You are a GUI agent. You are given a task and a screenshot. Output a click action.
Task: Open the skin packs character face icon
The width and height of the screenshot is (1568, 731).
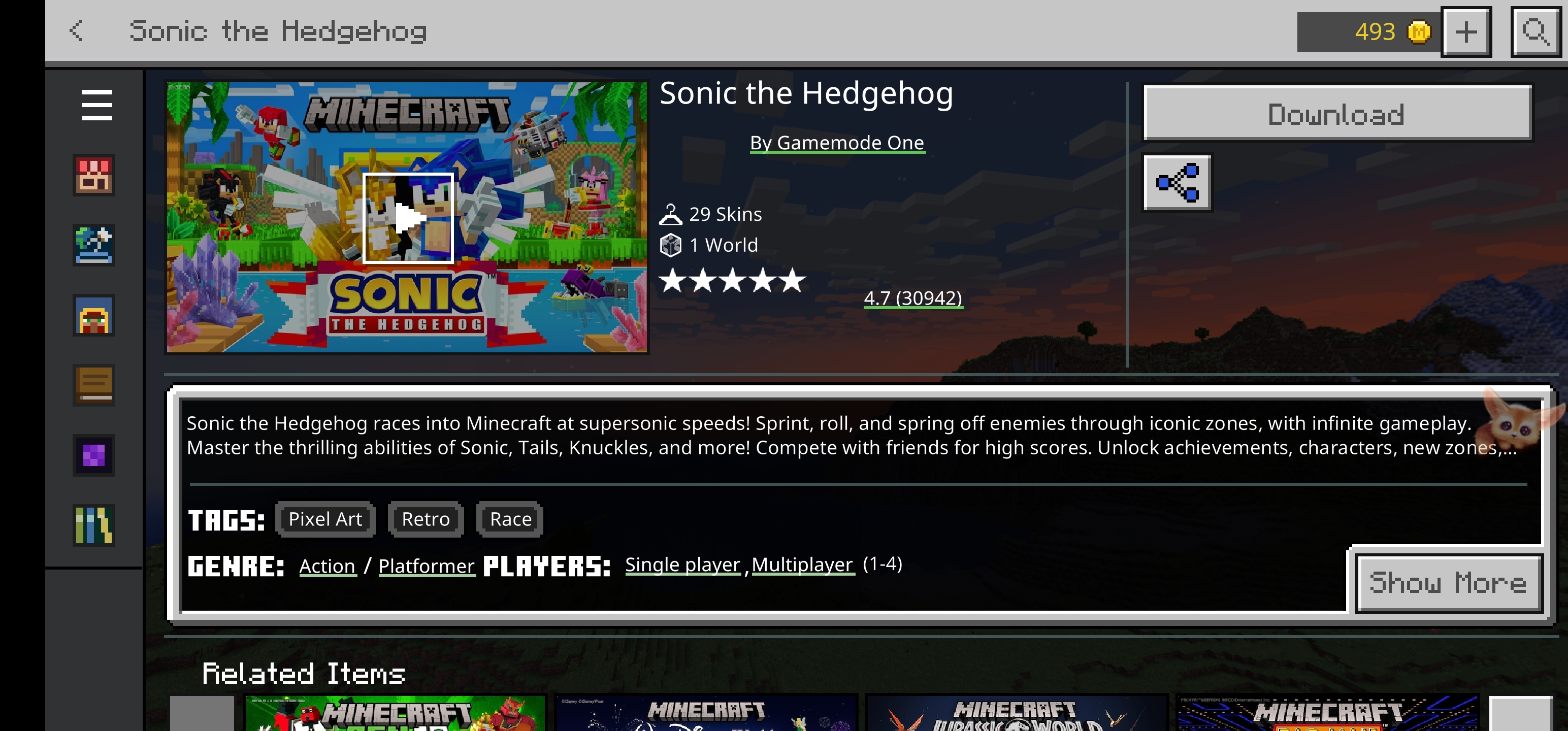94,315
